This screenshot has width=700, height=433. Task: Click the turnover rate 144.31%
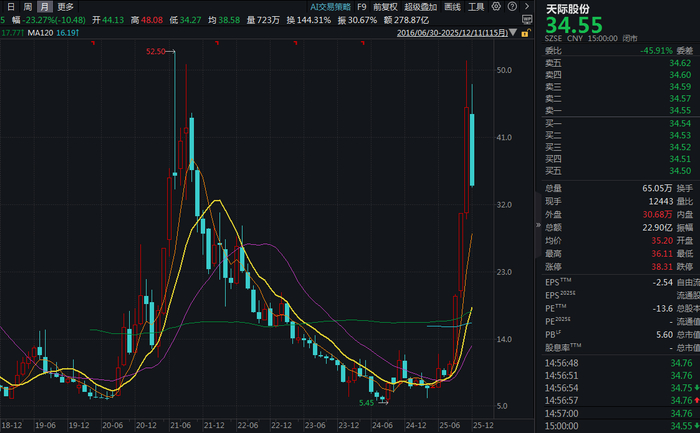[314, 20]
